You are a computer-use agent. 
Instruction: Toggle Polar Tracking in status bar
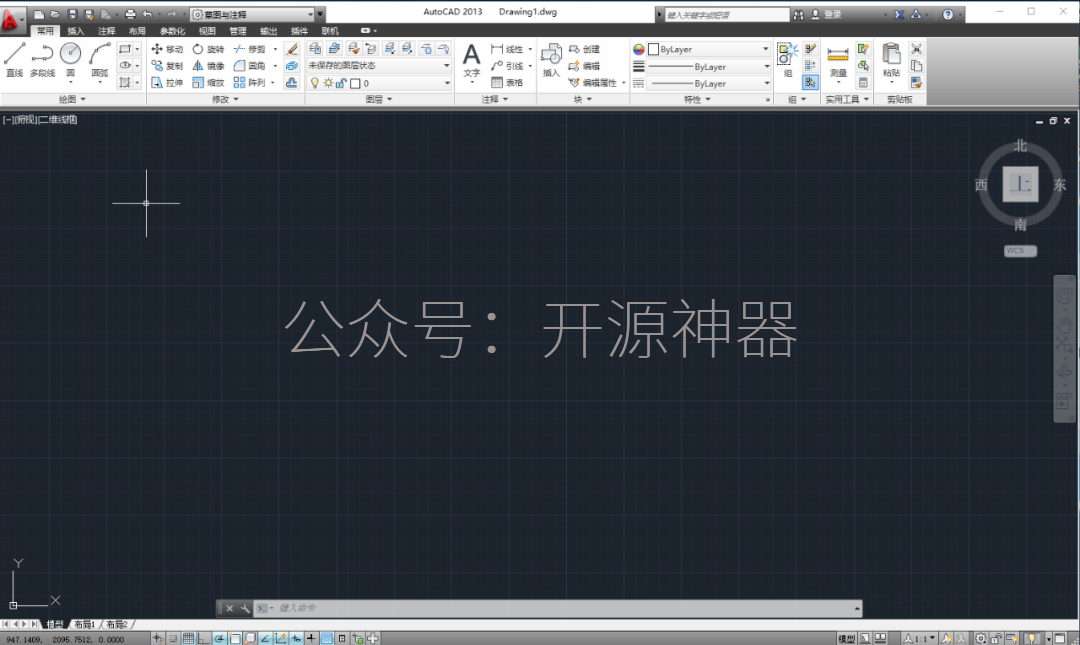[219, 638]
